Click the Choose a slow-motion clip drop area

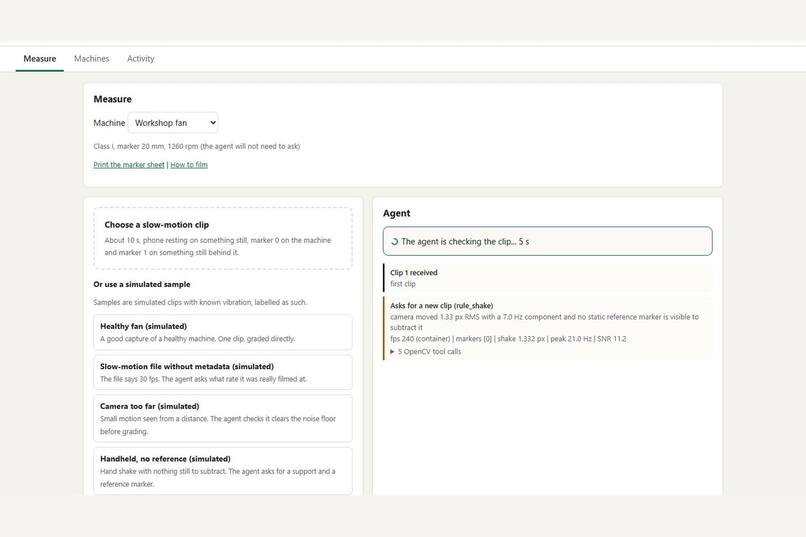pyautogui.click(x=223, y=238)
